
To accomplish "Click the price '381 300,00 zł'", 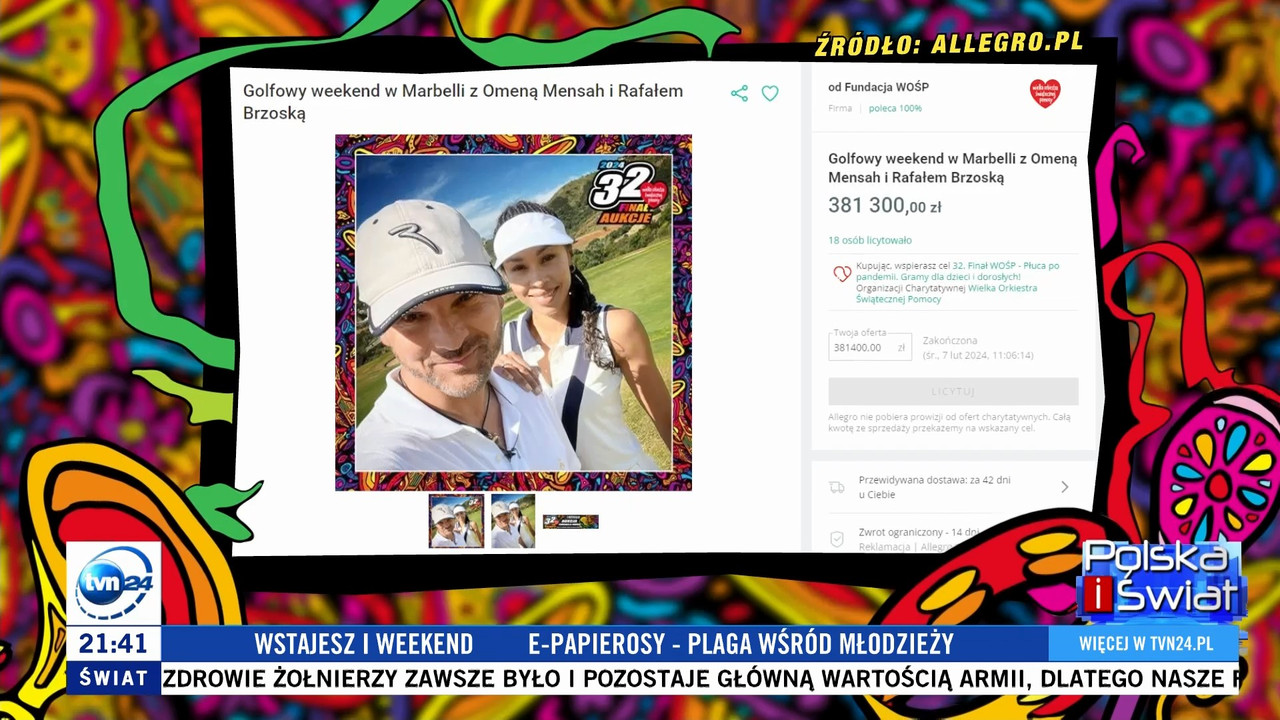I will 885,206.
